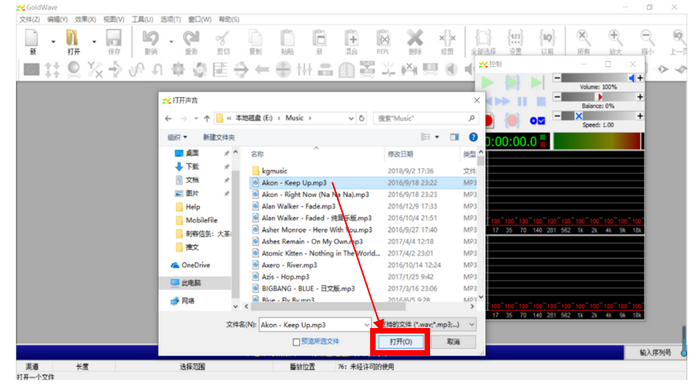
Task: Refresh the Music folder listing
Action: point(362,118)
